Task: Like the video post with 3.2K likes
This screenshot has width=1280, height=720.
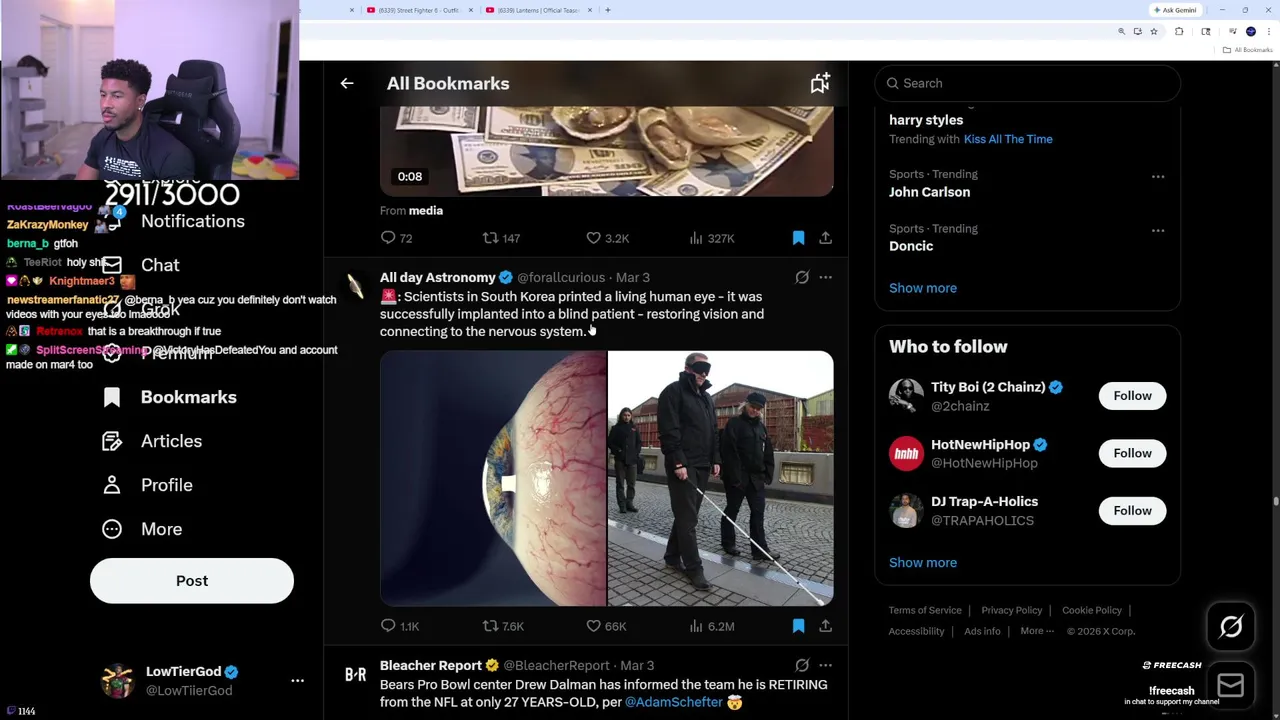Action: (607, 238)
